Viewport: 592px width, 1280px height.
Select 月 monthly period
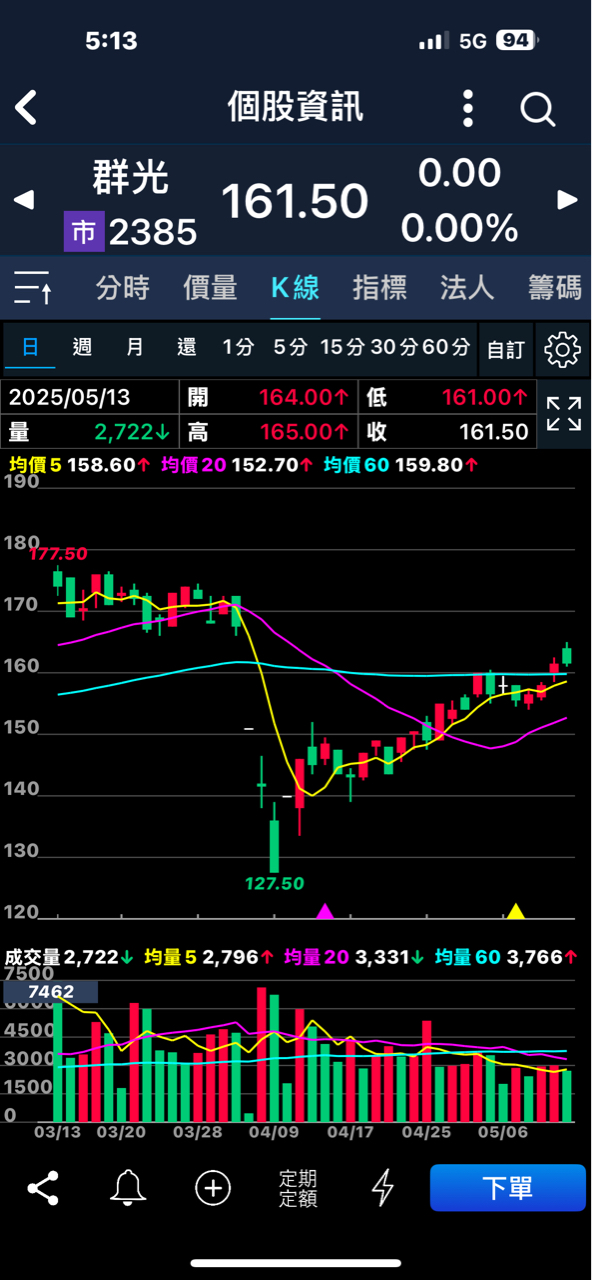click(135, 348)
